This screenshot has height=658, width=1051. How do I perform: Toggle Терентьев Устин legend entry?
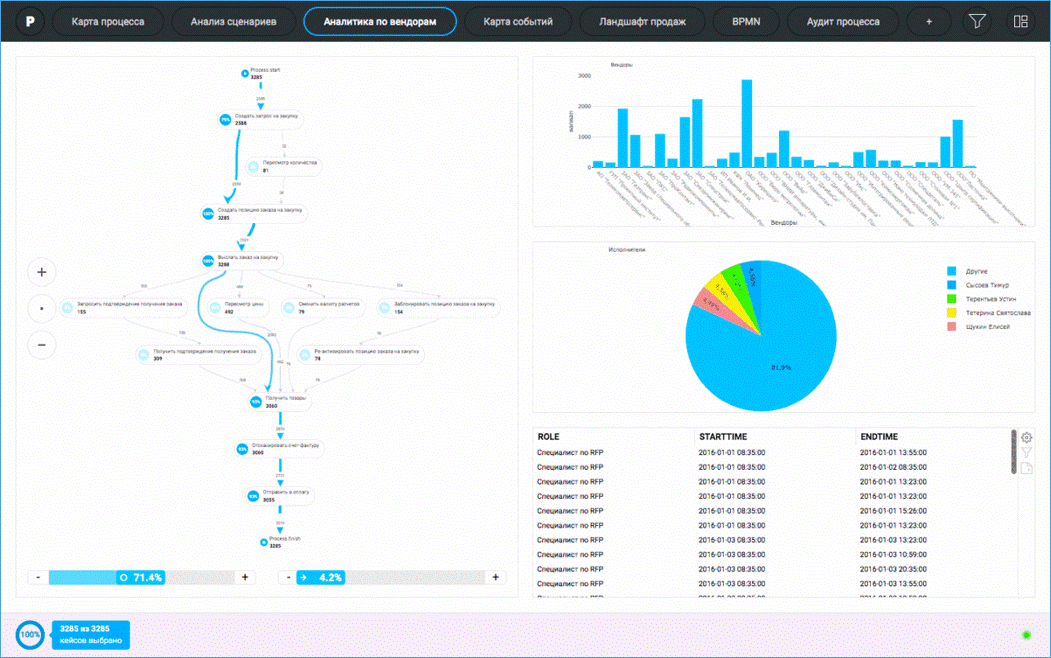[x=988, y=299]
